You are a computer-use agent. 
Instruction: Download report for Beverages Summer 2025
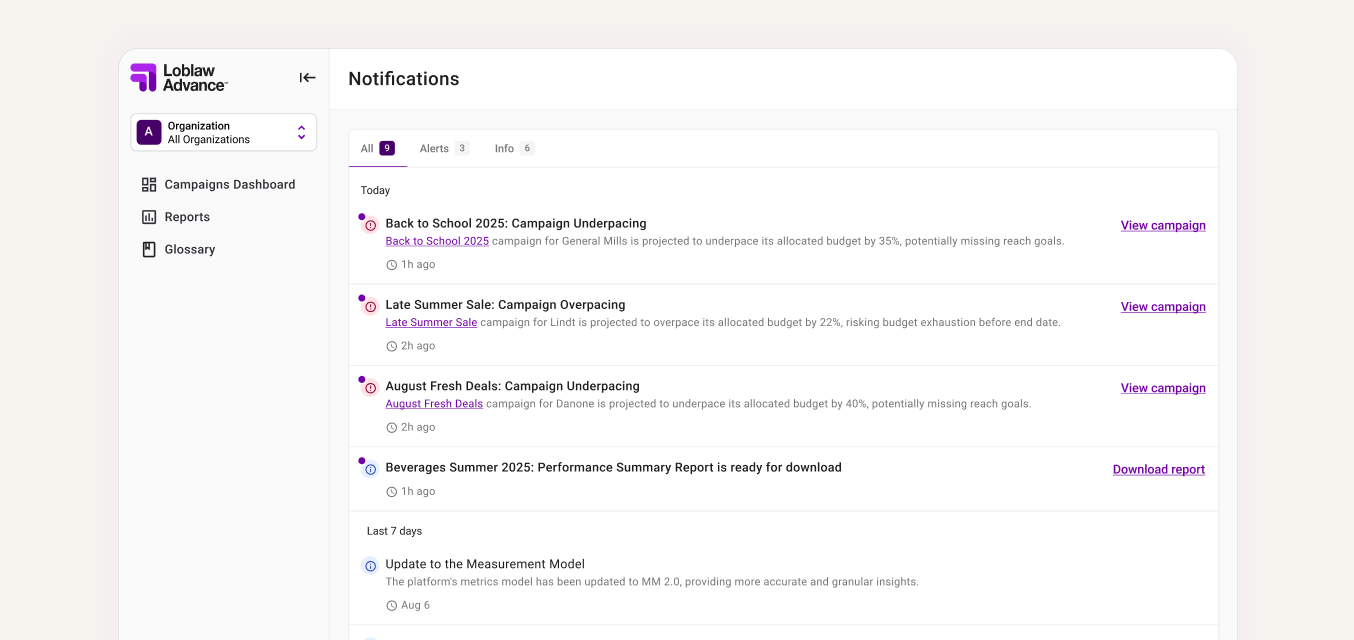coord(1159,469)
